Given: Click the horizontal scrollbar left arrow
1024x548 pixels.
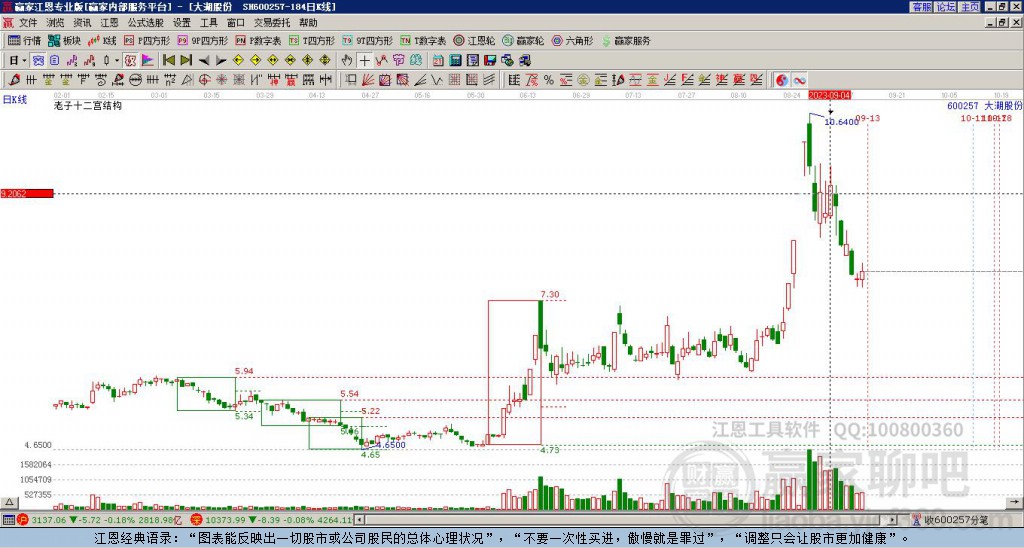Looking at the screenshot, I should pyautogui.click(x=359, y=520).
